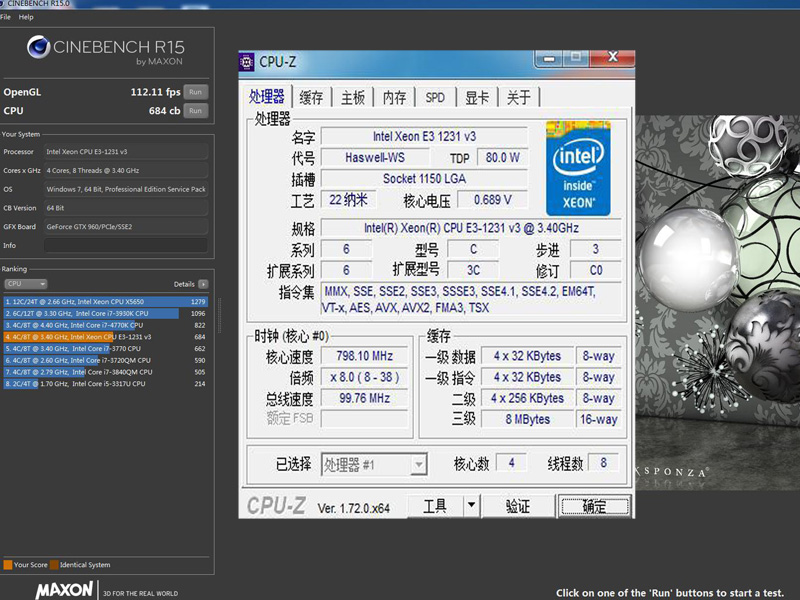
Task: Click the 确定 button in CPU-Z
Action: [594, 506]
